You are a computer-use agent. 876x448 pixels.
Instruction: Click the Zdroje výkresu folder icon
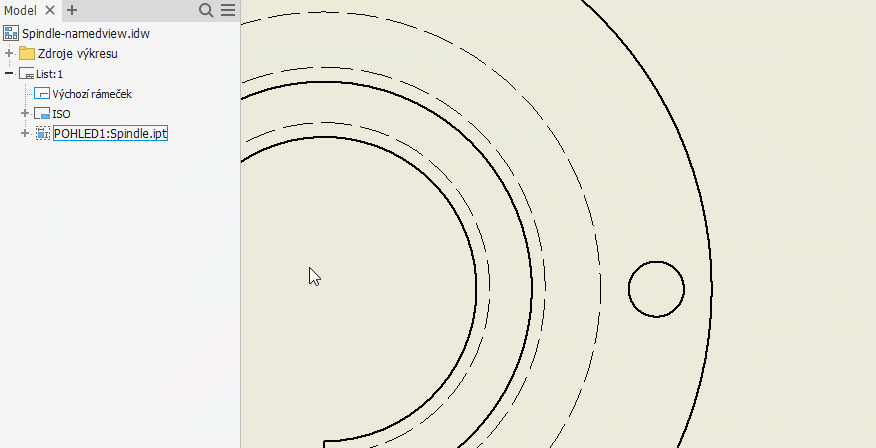coord(27,54)
